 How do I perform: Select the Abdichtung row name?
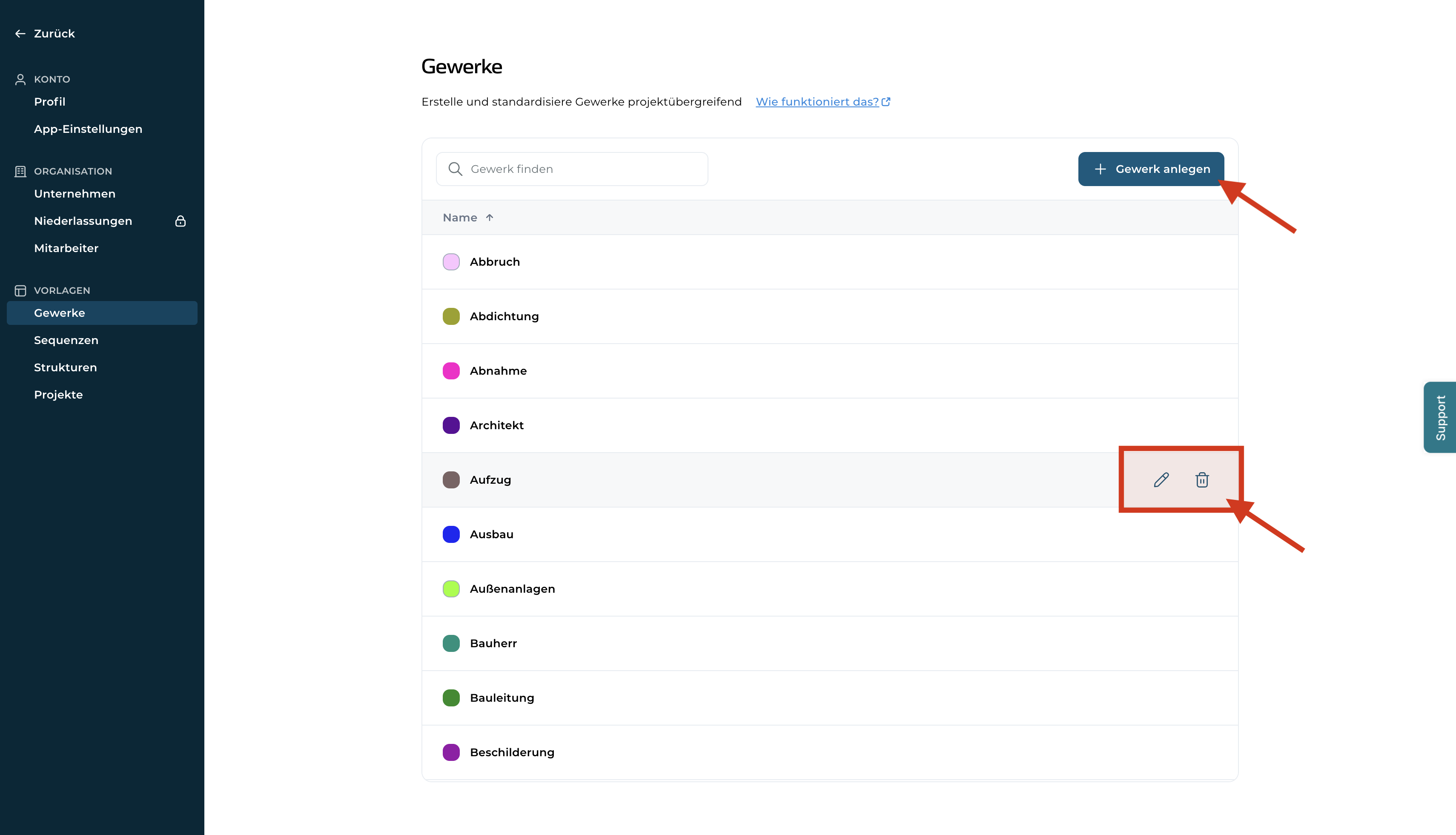(x=504, y=316)
